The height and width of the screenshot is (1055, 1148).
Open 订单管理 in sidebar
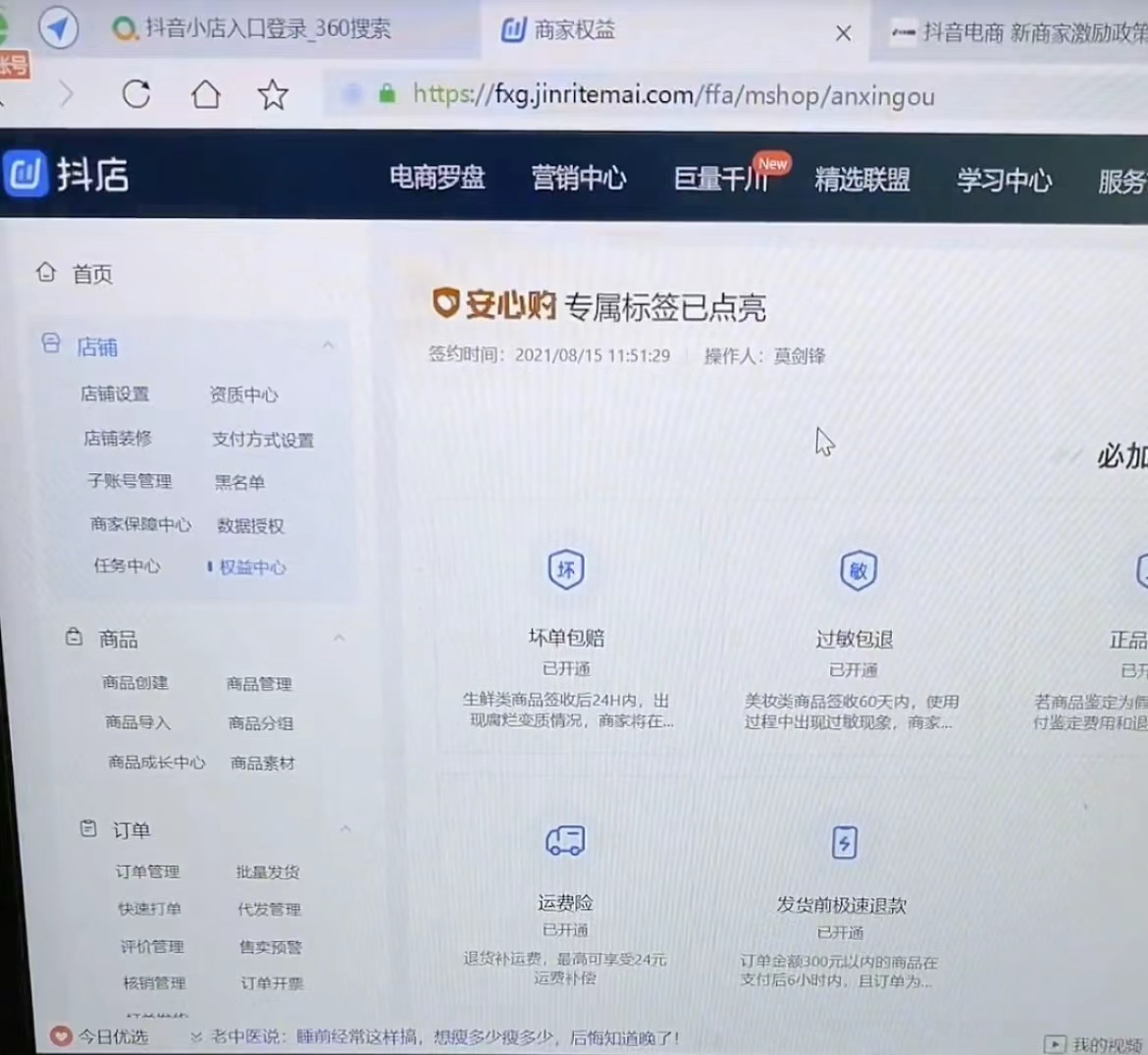[147, 871]
